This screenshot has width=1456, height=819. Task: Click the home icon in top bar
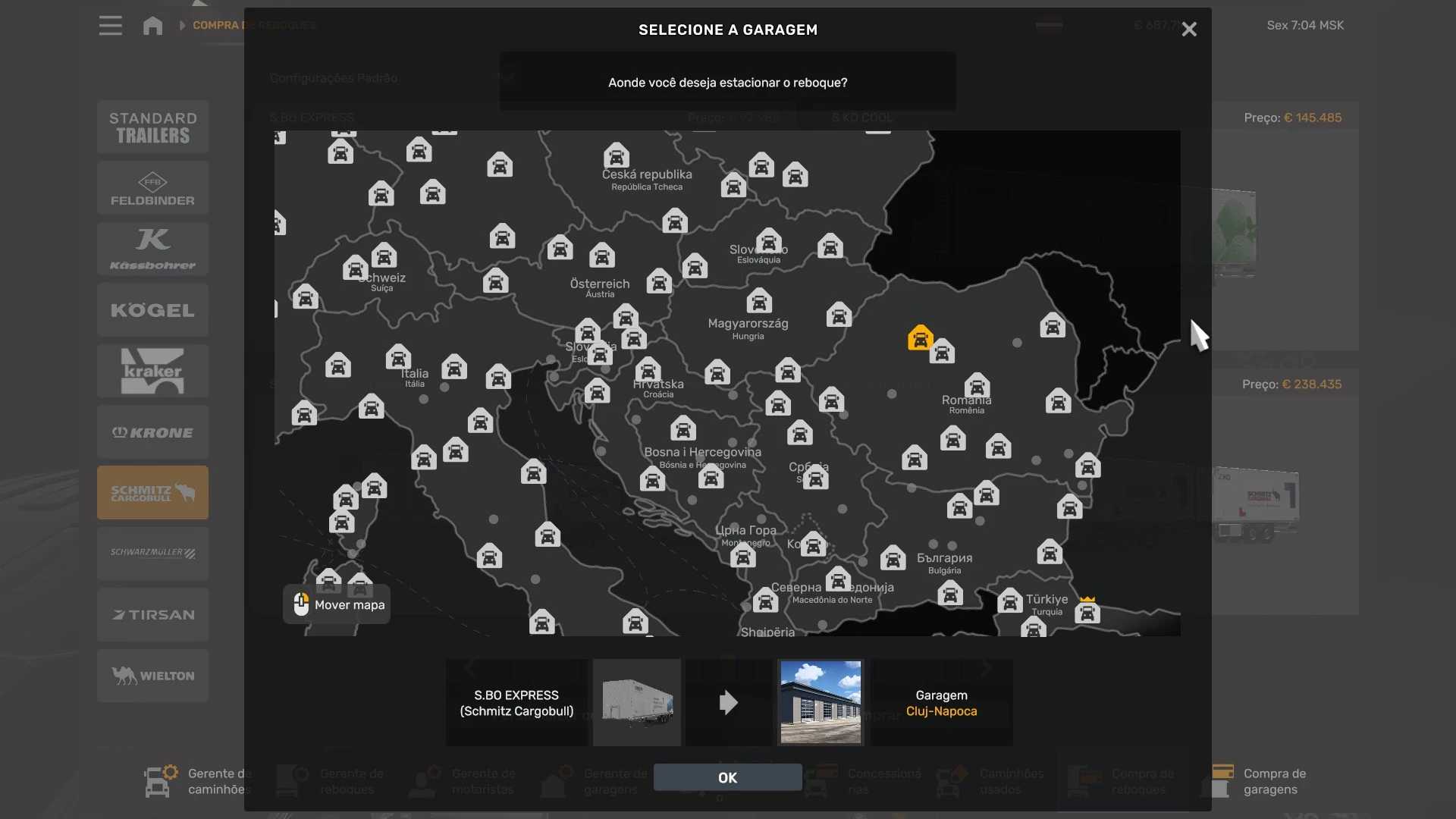click(152, 26)
